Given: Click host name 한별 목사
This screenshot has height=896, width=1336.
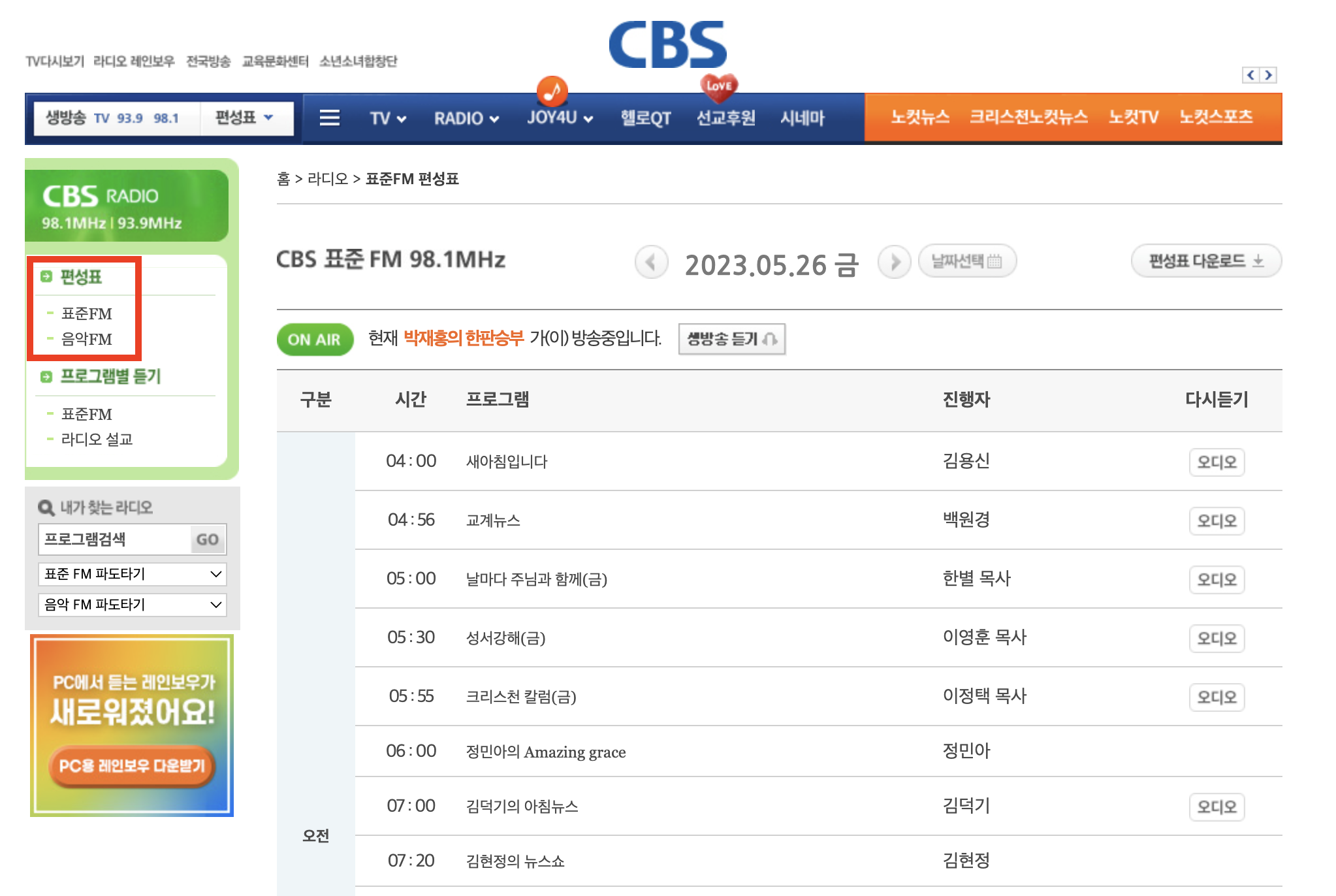Looking at the screenshot, I should coord(977,579).
